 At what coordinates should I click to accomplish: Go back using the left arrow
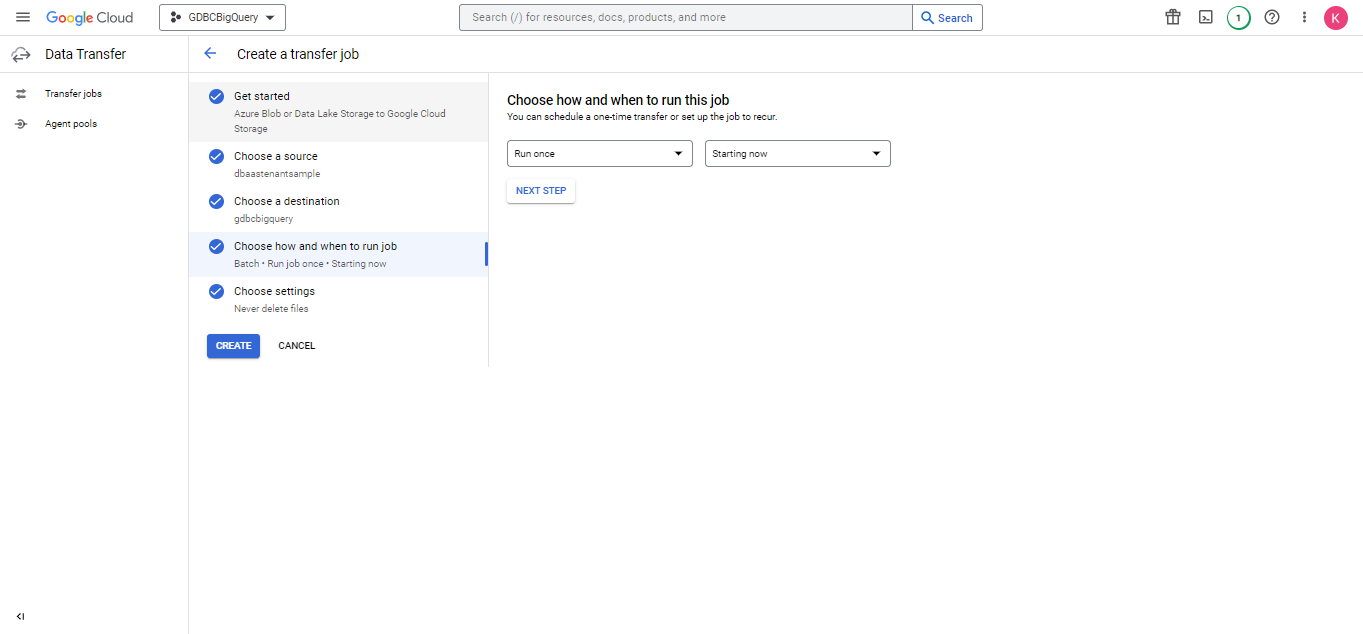coord(210,54)
